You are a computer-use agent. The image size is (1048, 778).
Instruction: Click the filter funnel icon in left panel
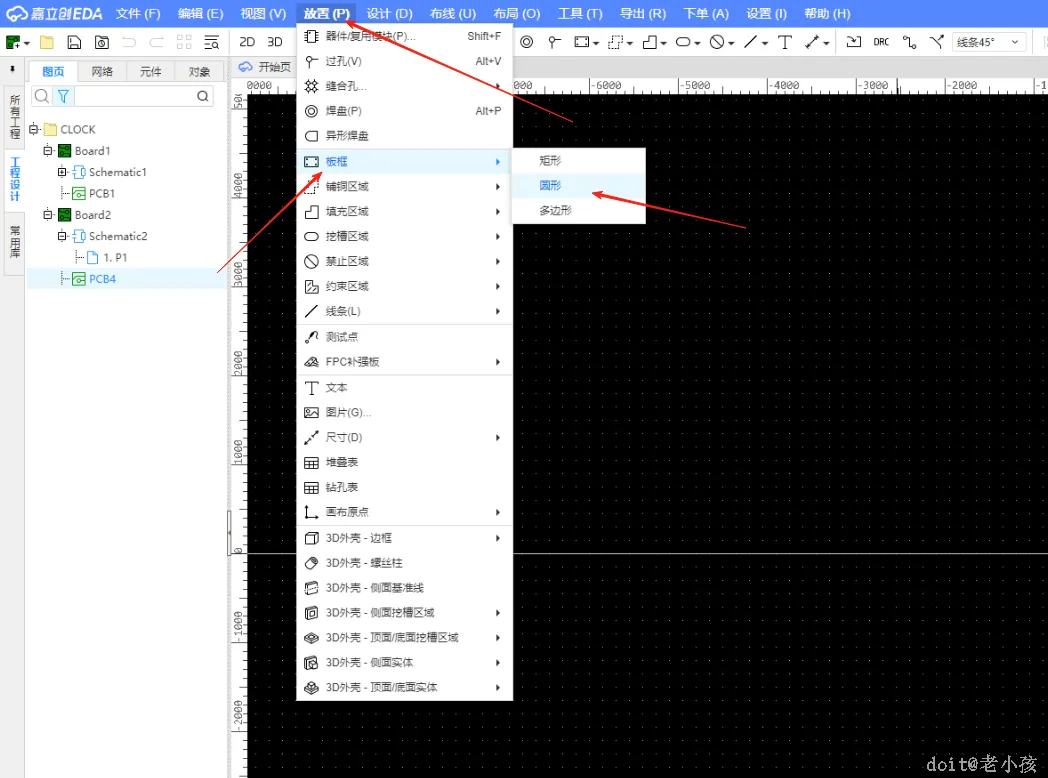click(63, 96)
